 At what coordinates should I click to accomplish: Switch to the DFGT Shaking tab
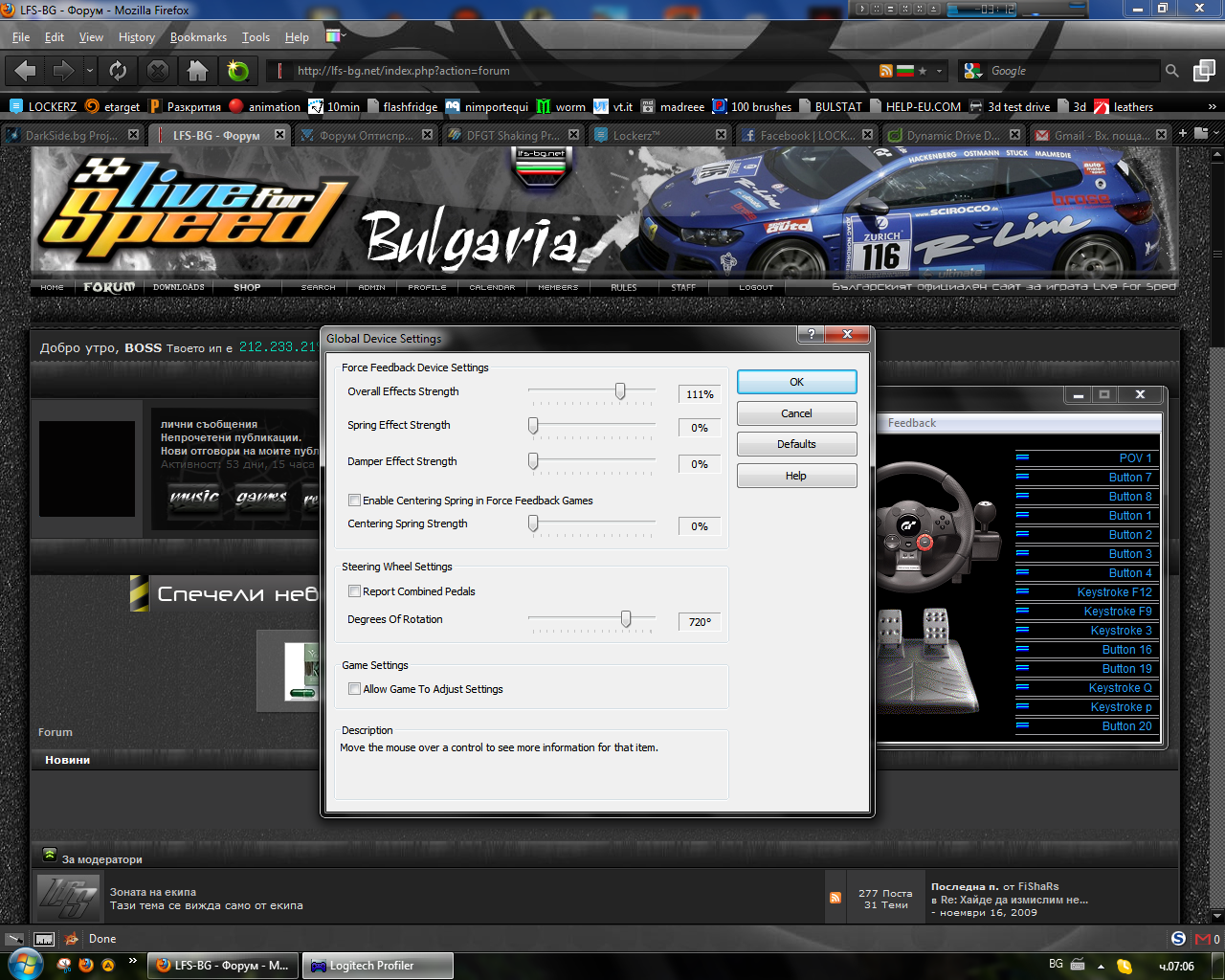pyautogui.click(x=512, y=135)
